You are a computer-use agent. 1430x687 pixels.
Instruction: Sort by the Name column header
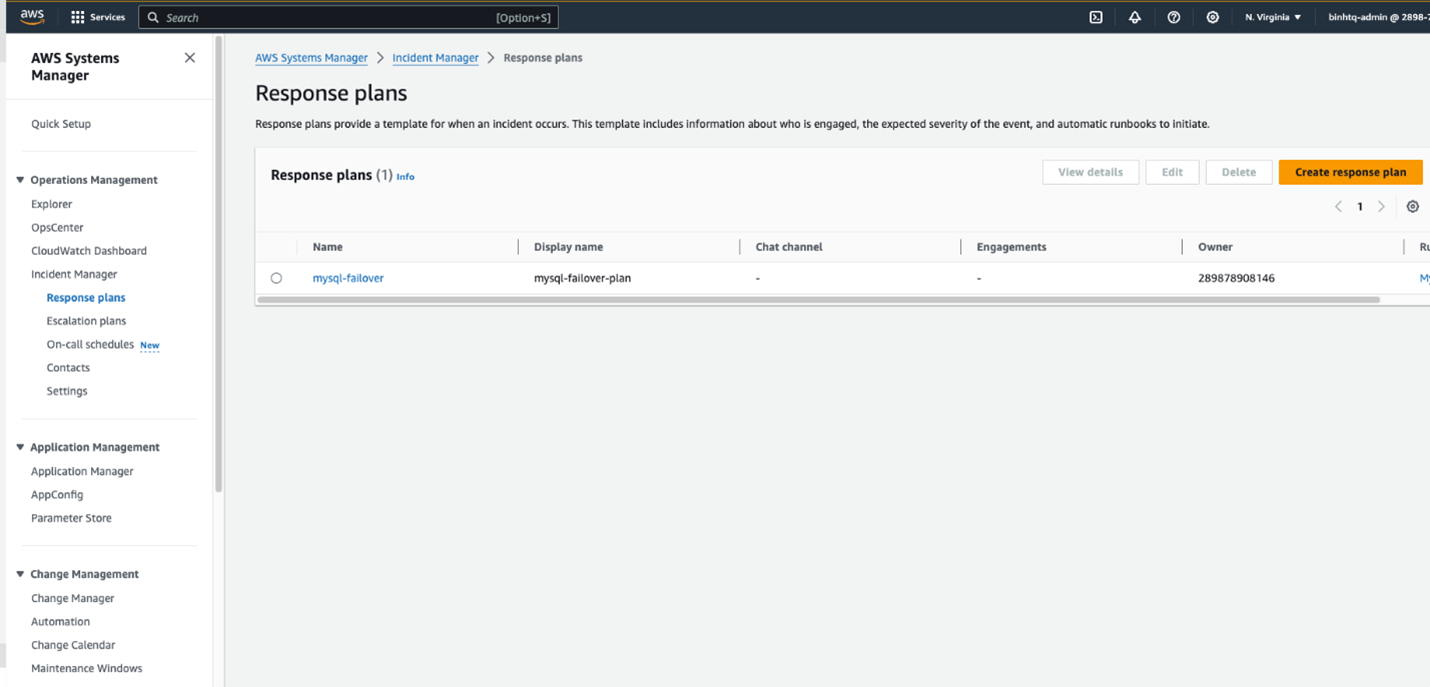[x=327, y=247]
